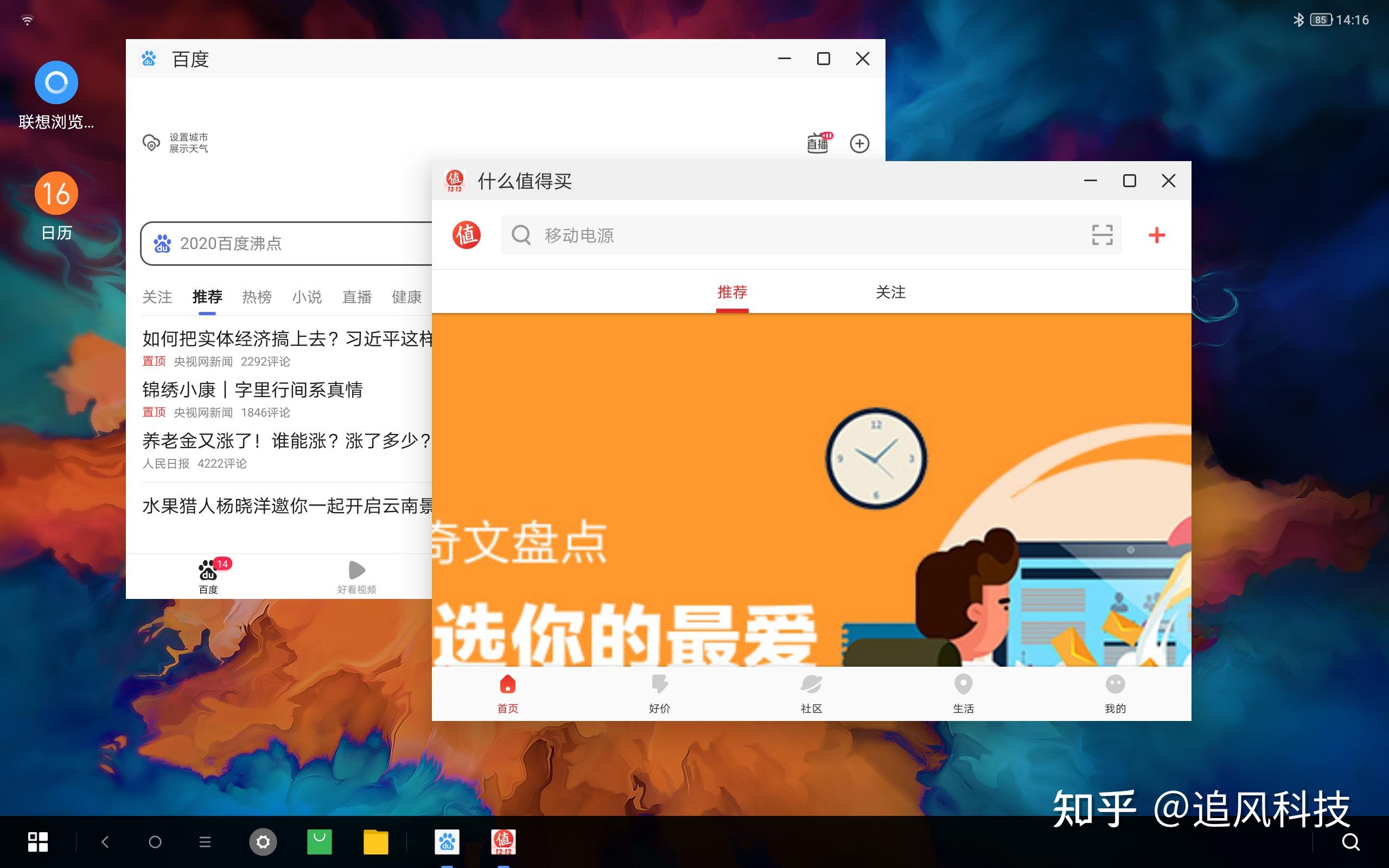Viewport: 1389px width, 868px height.
Task: Open the Baidu home tab icon with badge
Action: pos(208,576)
